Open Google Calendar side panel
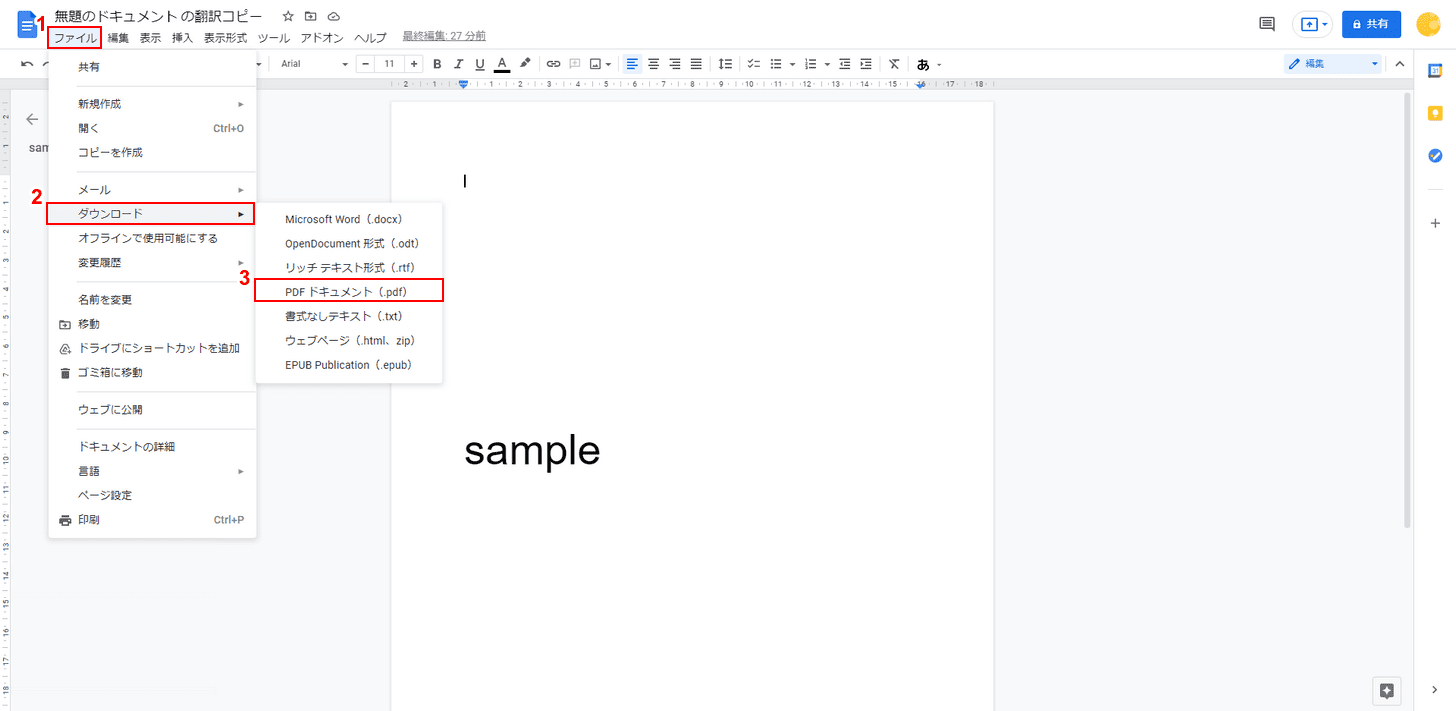This screenshot has height=711, width=1456. 1435,71
